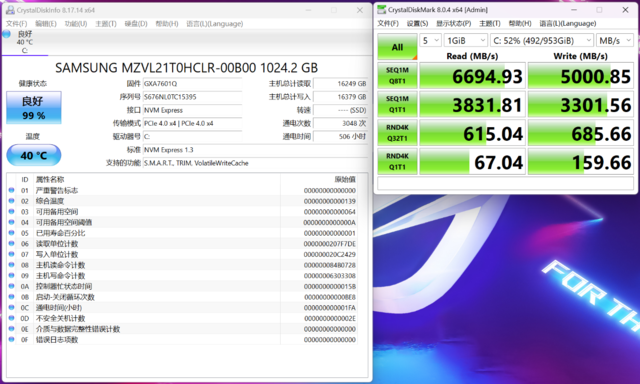Click the CrystalDiskInfo title bar app icon
The image size is (640, 384).
(x=10, y=10)
